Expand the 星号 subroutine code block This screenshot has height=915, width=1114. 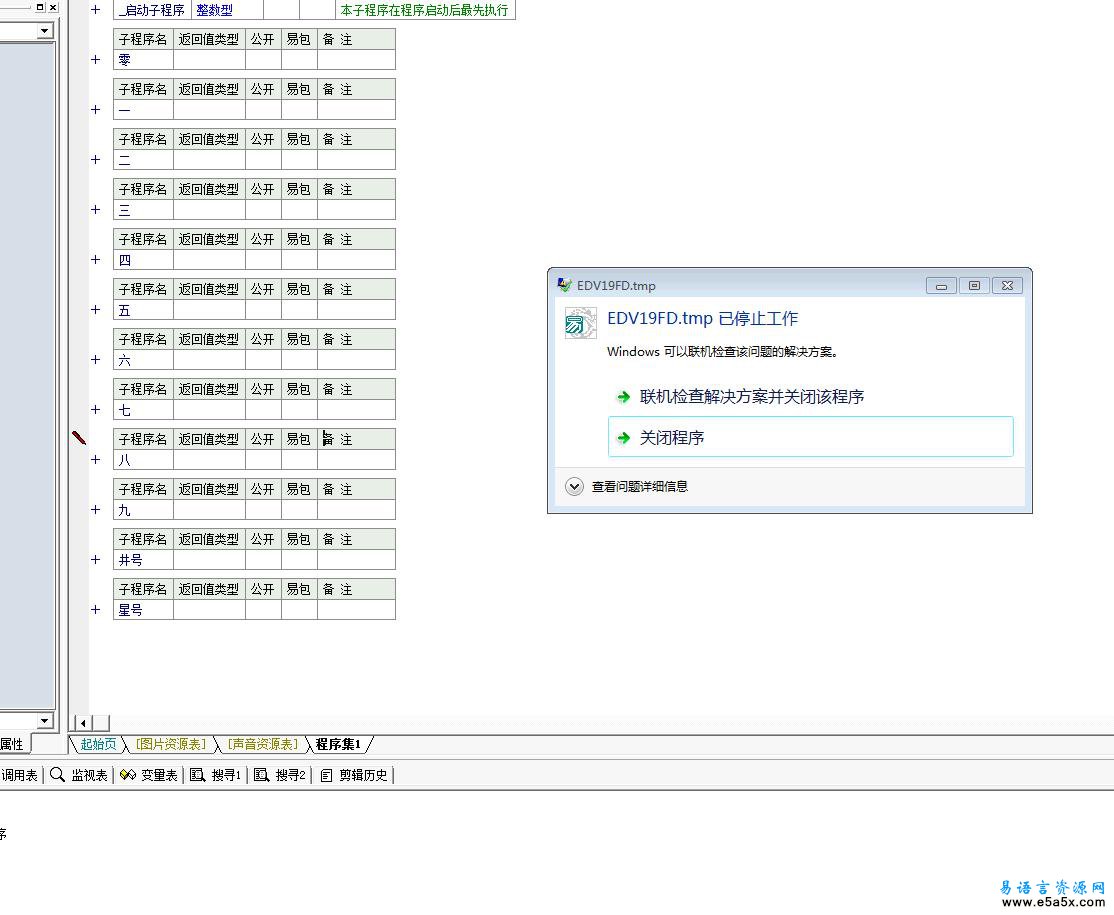point(96,610)
